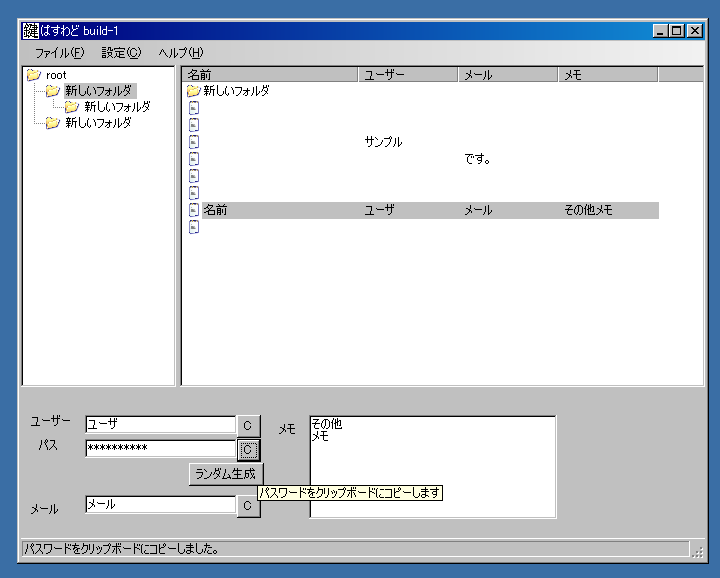This screenshot has height=578, width=720.
Task: Copy the username with its C button
Action: click(248, 425)
